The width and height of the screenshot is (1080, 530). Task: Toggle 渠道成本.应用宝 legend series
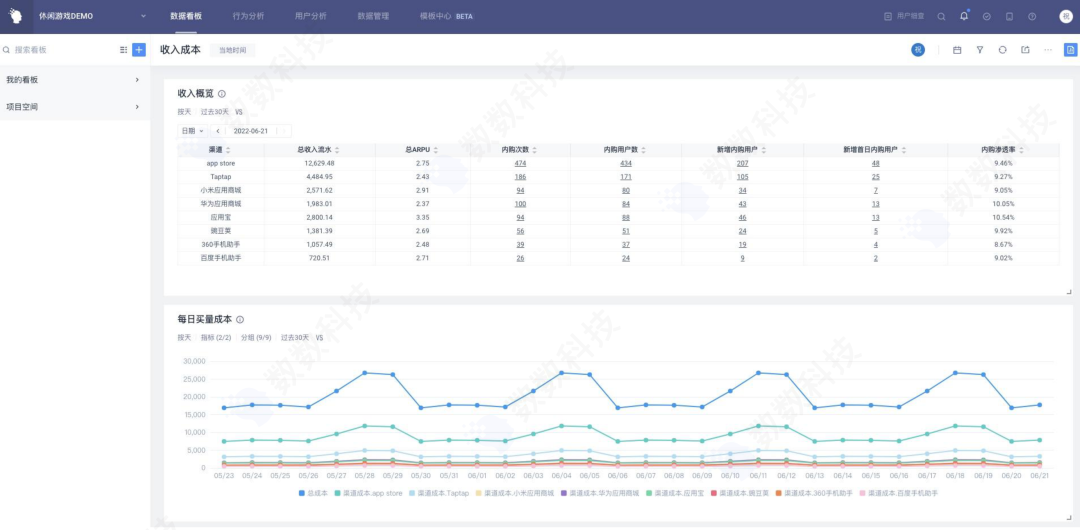(676, 493)
